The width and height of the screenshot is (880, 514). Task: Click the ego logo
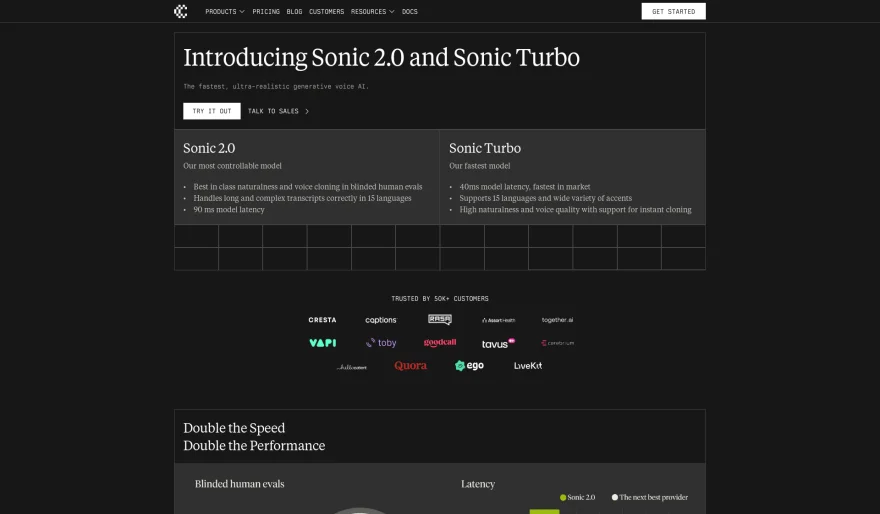(x=469, y=365)
